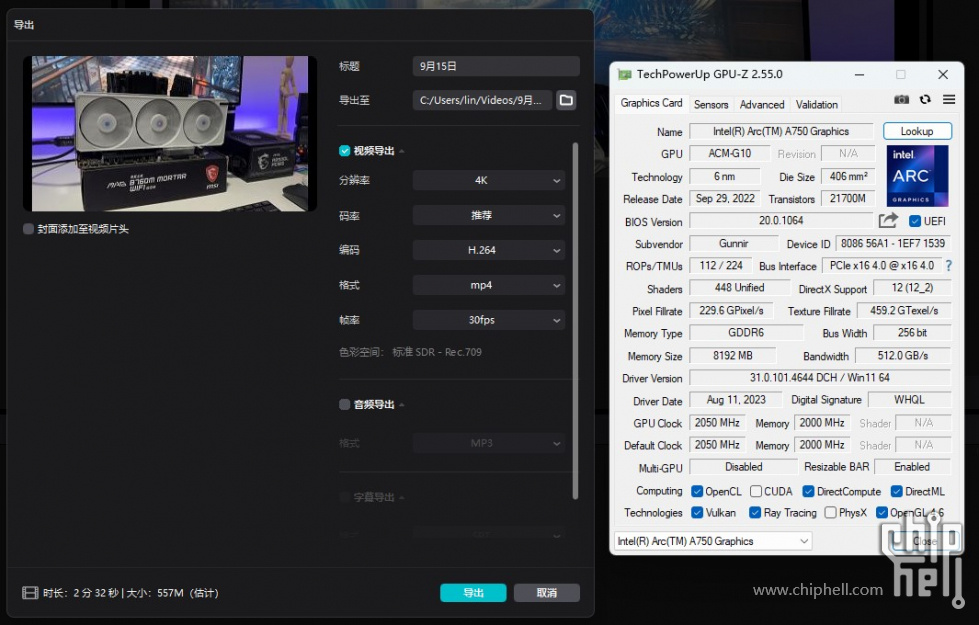This screenshot has width=979, height=625.
Task: Open the 码率 推荐 dropdown
Action: coord(489,215)
